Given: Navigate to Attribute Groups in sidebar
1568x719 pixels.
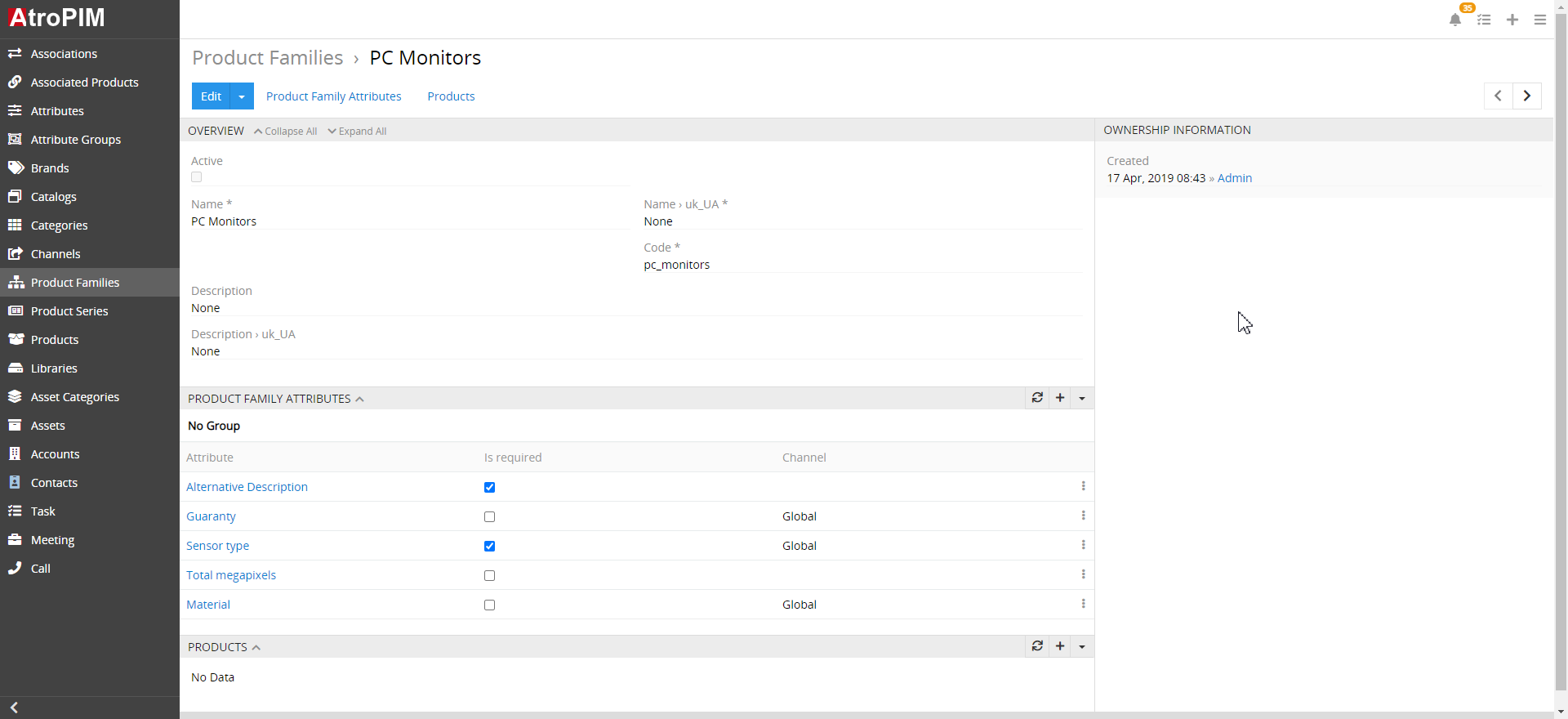Looking at the screenshot, I should (75, 140).
